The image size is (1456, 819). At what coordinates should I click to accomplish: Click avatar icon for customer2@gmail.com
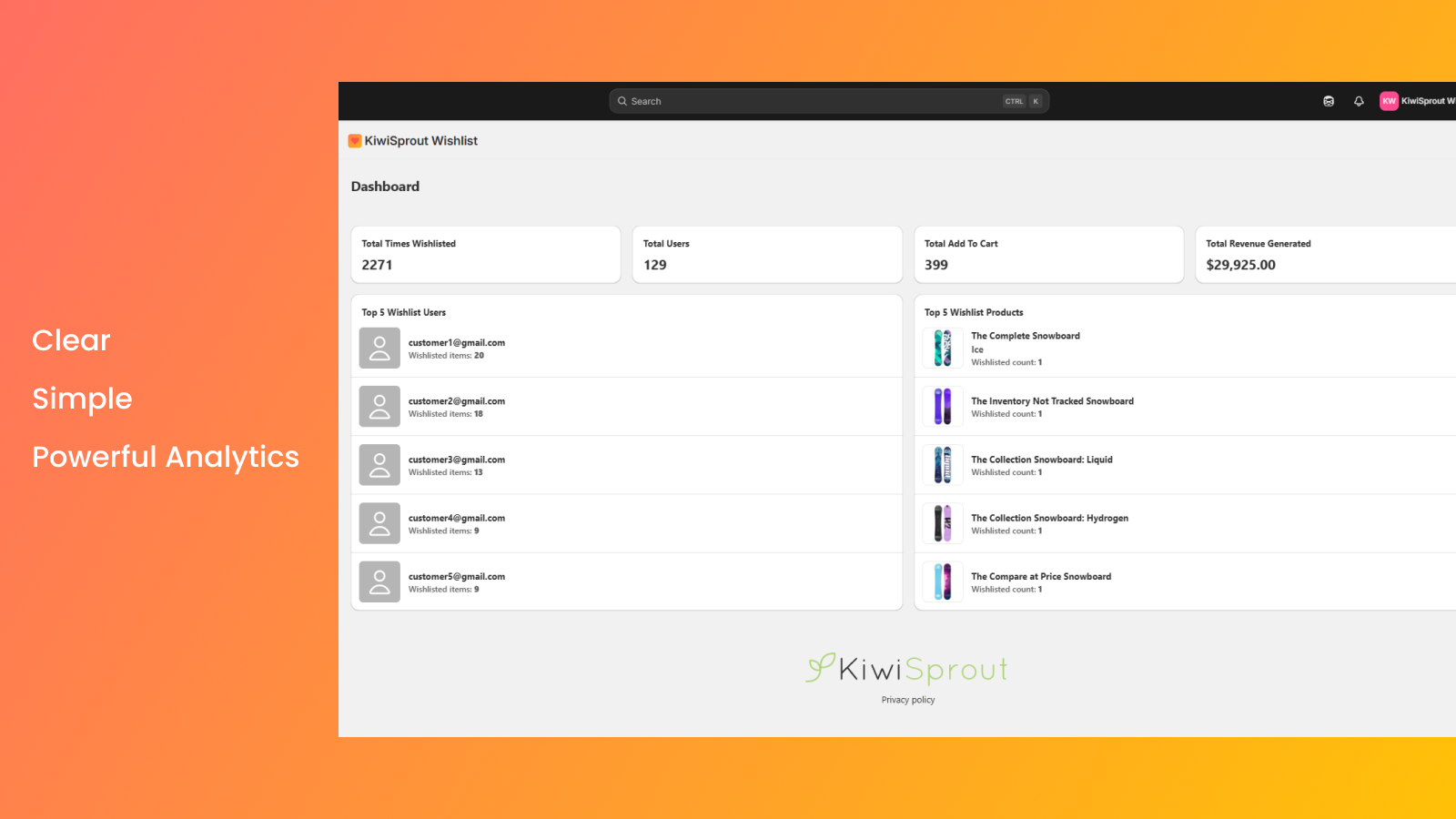pos(379,407)
